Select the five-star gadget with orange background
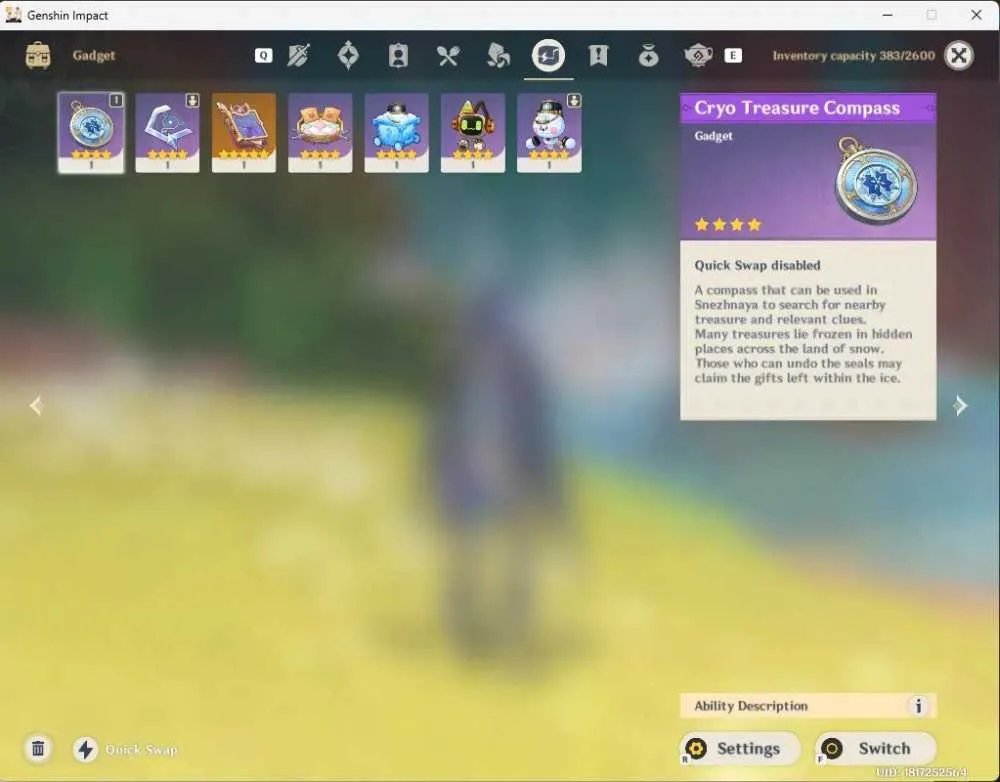The width and height of the screenshot is (1000, 782). pyautogui.click(x=244, y=133)
